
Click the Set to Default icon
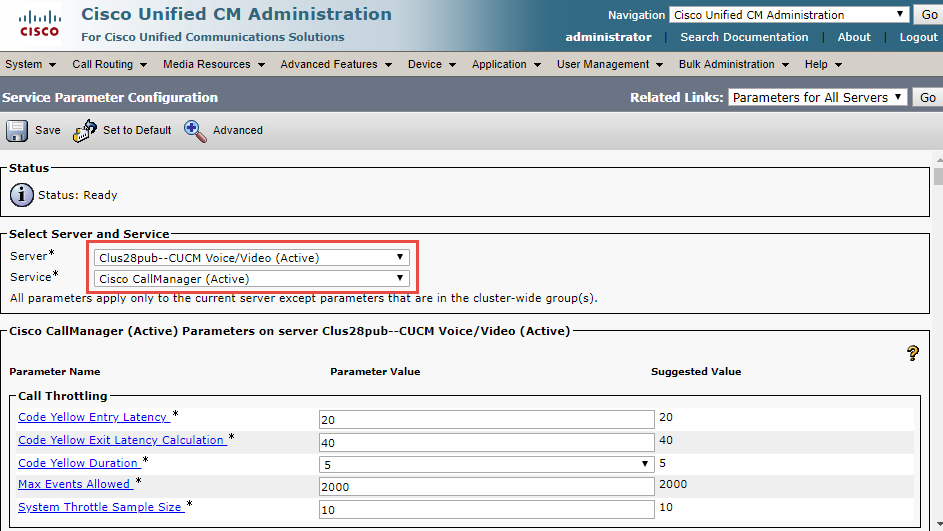[85, 130]
